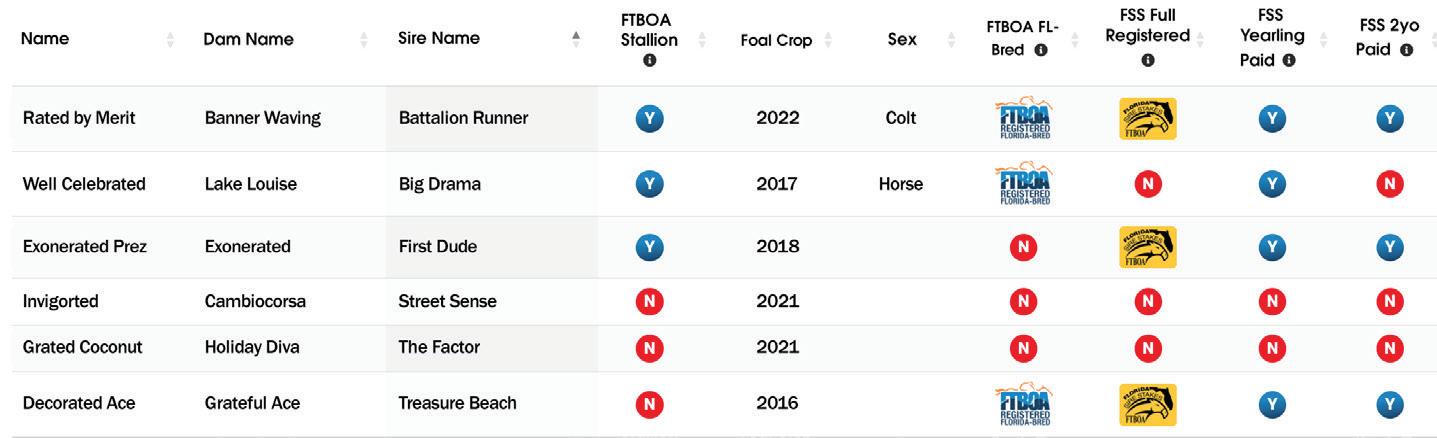Click the Sex column header
The width and height of the screenshot is (1437, 438).
[x=902, y=40]
